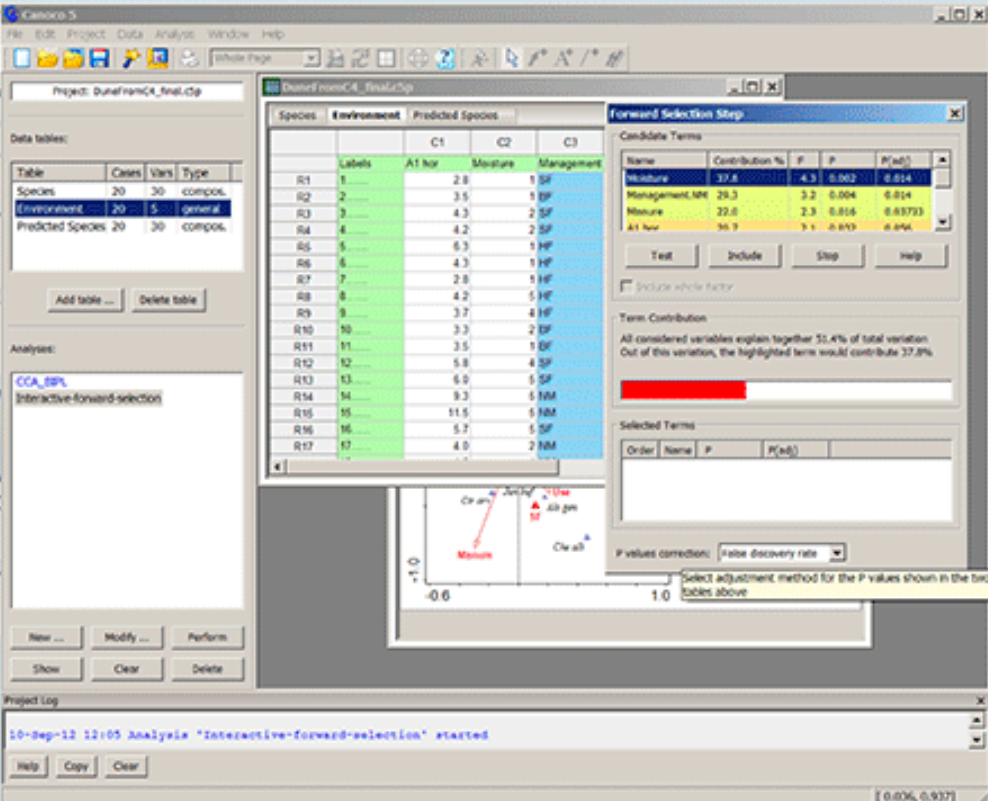The height and width of the screenshot is (801, 988).
Task: Select the CCA analysis entry
Action: [41, 381]
